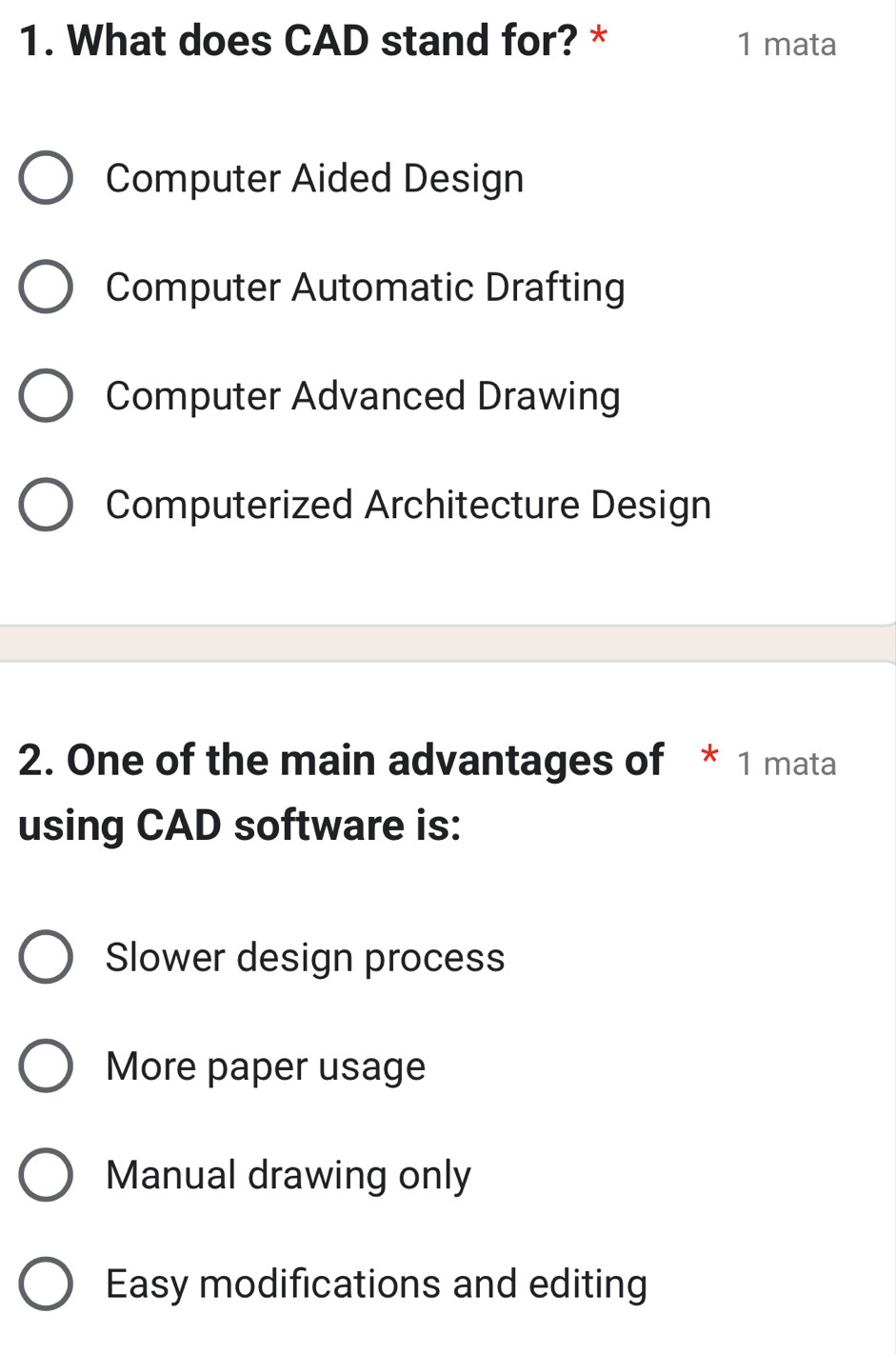Click the '1 mata' label on question 2
Viewport: 896px width, 1354px height.
point(786,763)
